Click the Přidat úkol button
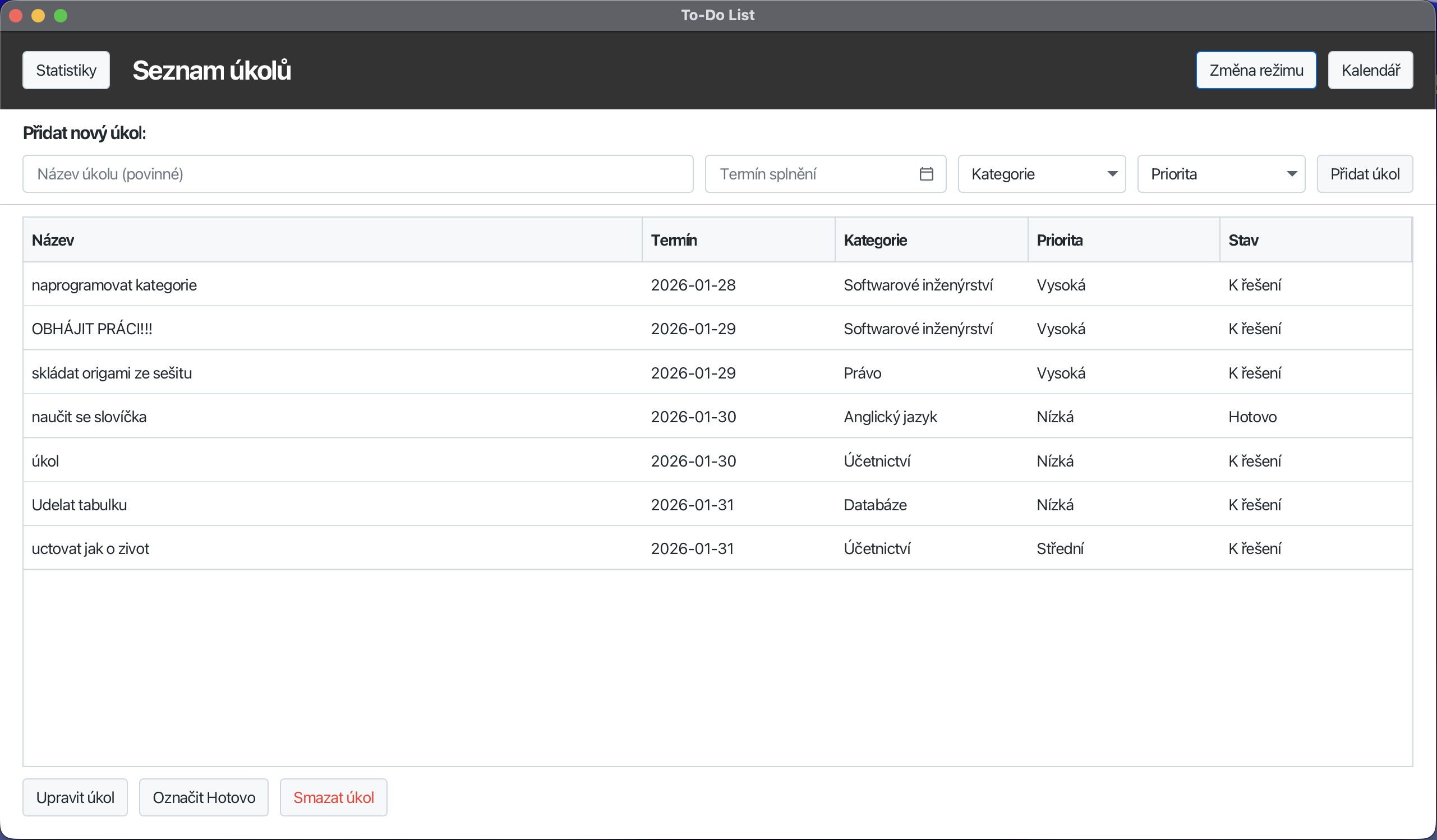 pyautogui.click(x=1364, y=174)
